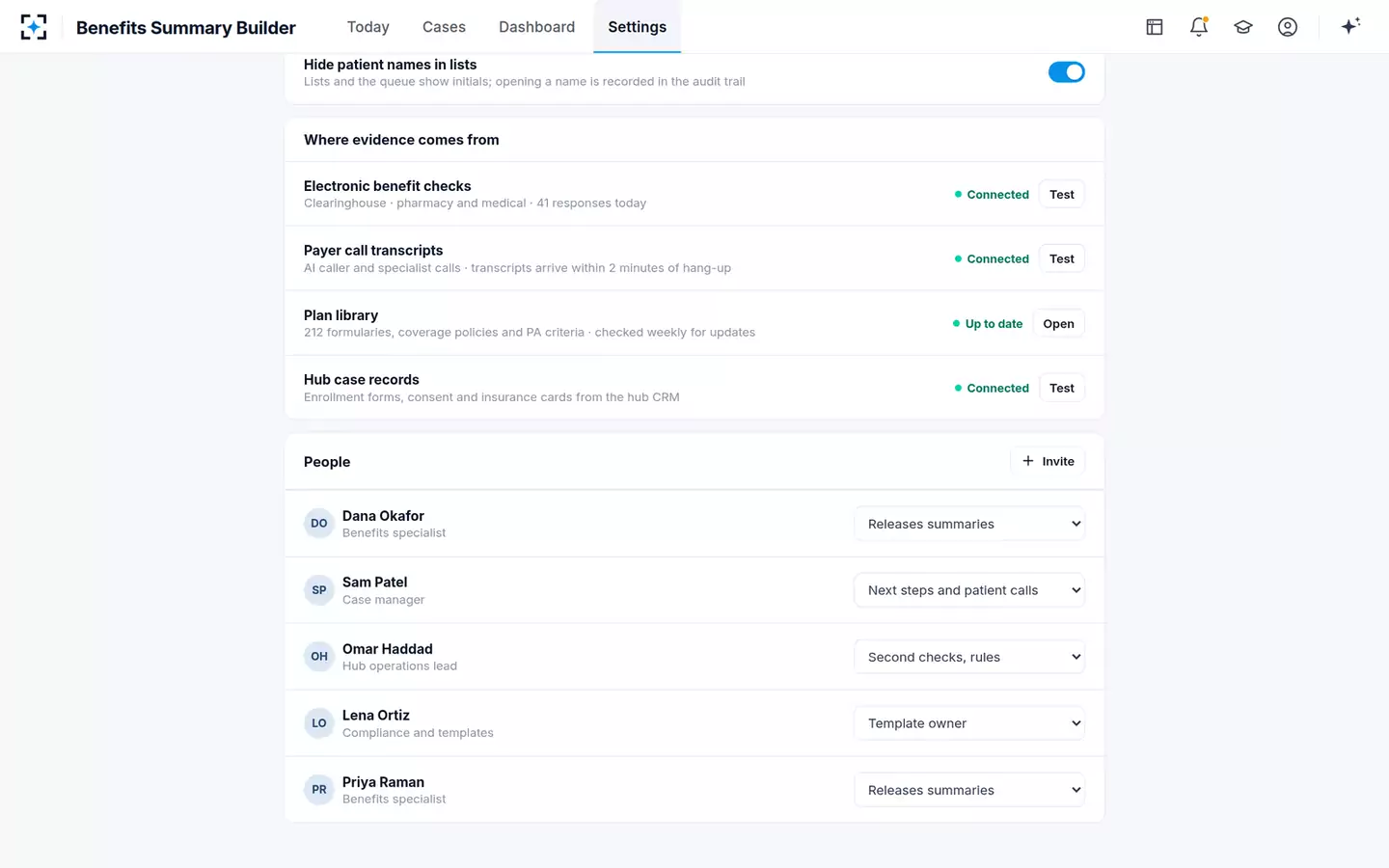This screenshot has width=1389, height=868.
Task: Turn off Hide patient names in lists
Action: [1067, 72]
